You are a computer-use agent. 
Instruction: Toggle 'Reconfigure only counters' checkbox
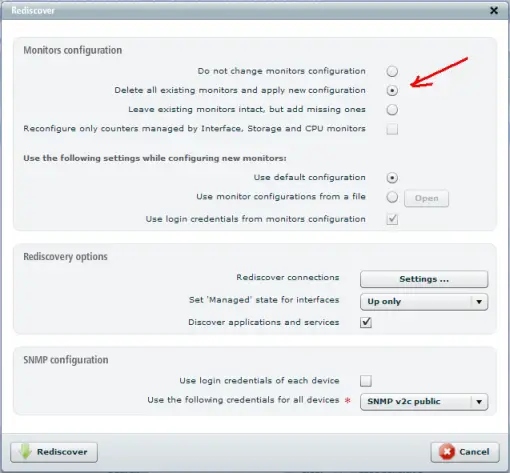(392, 129)
